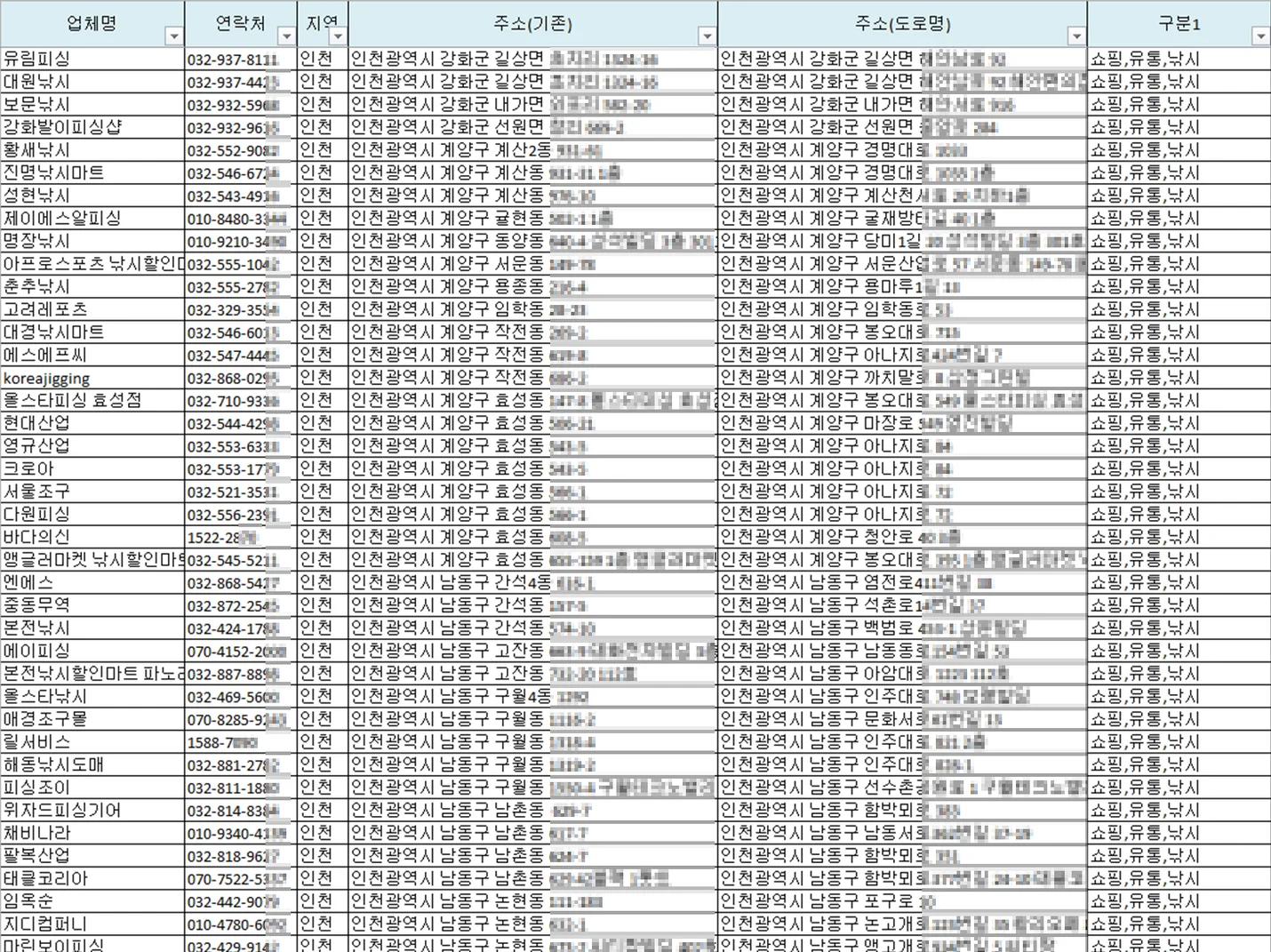The height and width of the screenshot is (952, 1271).
Task: Click the cell 크로아
Action: point(92,468)
